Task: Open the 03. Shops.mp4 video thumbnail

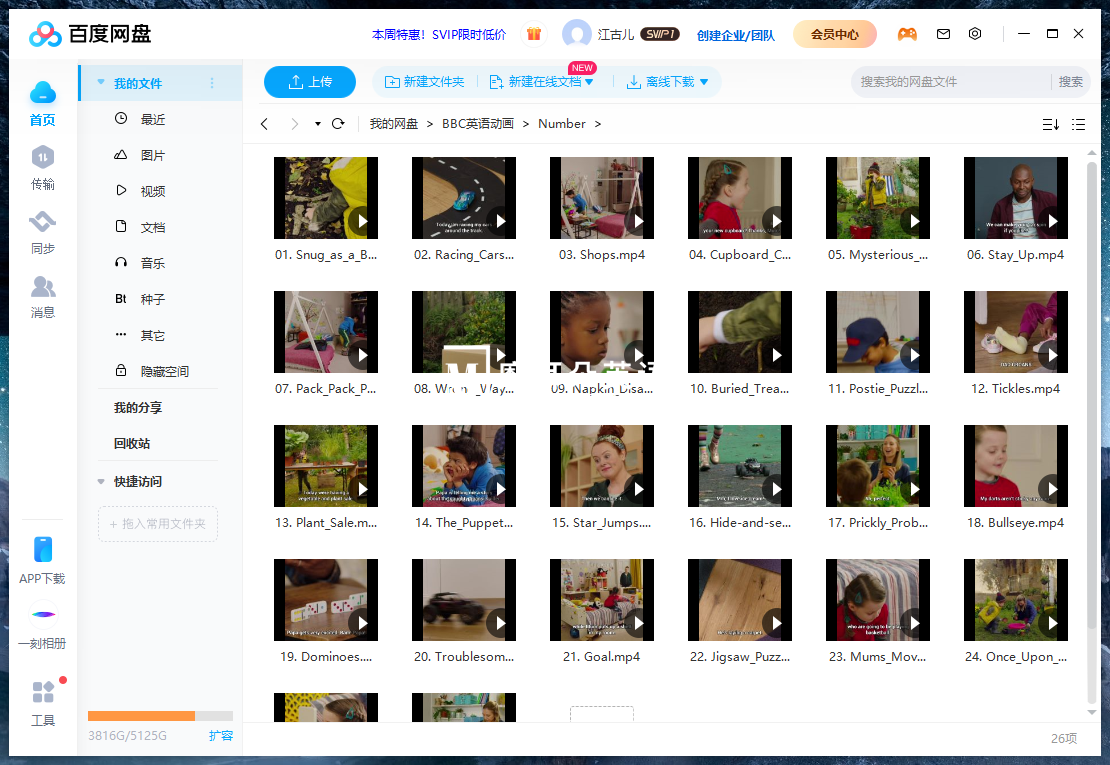Action: pos(602,197)
